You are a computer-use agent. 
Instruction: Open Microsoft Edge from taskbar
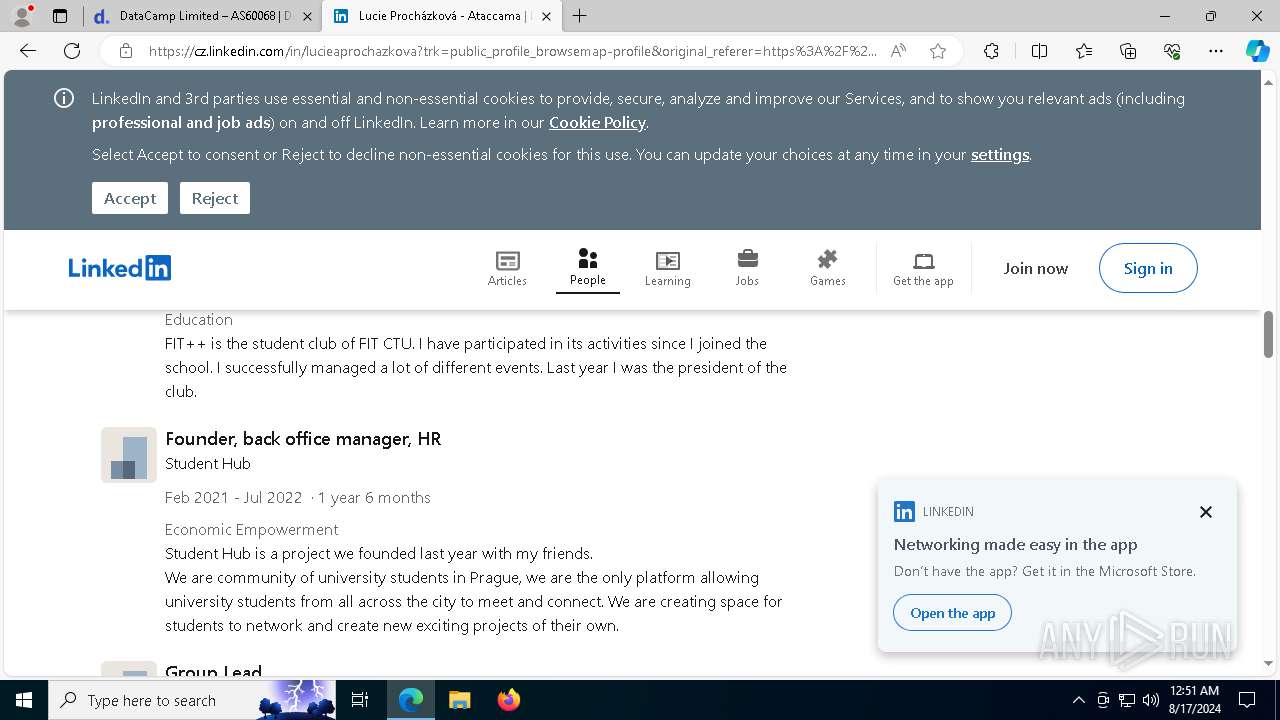(x=411, y=700)
